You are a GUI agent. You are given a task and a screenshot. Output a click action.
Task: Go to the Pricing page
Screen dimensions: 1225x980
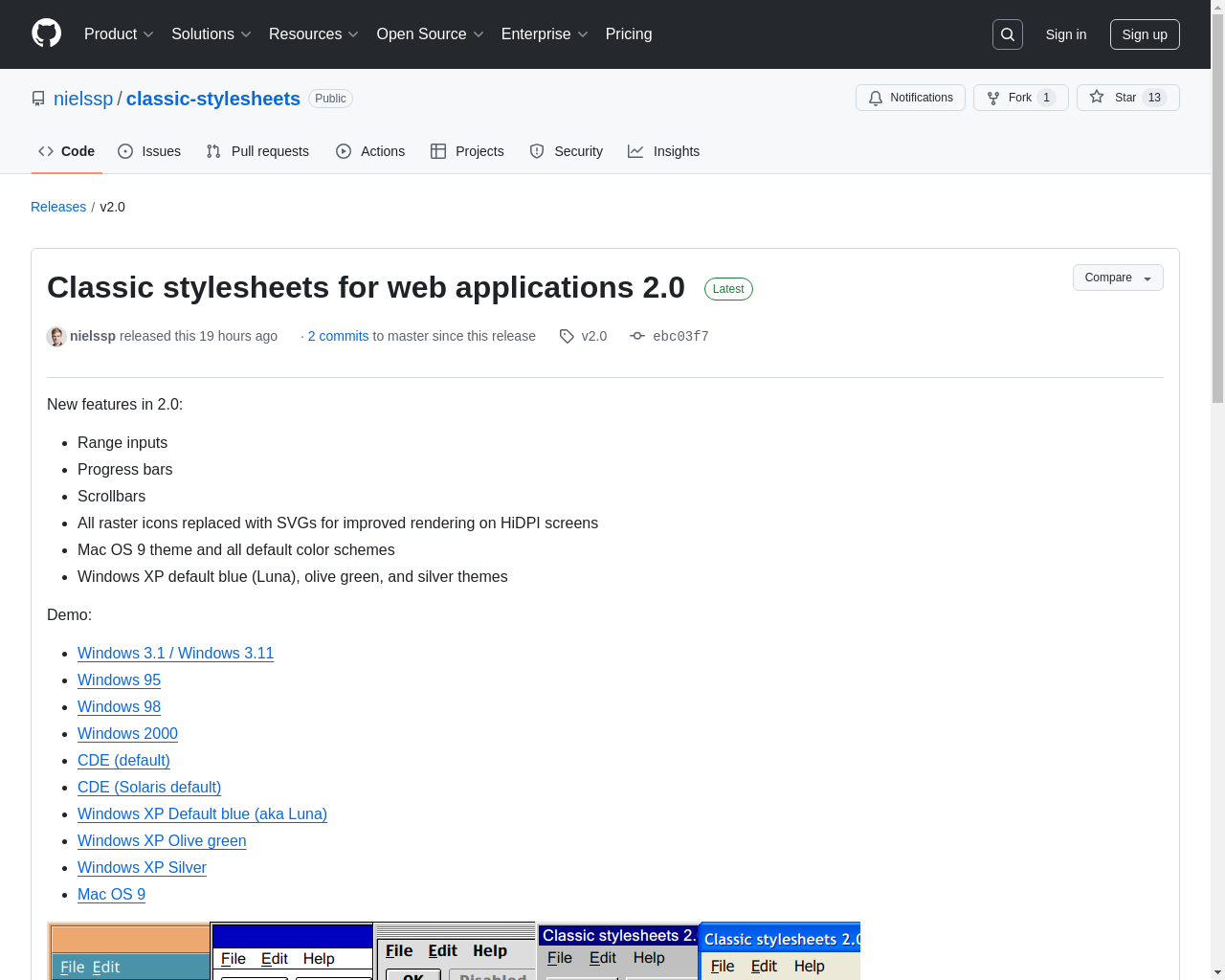[629, 34]
